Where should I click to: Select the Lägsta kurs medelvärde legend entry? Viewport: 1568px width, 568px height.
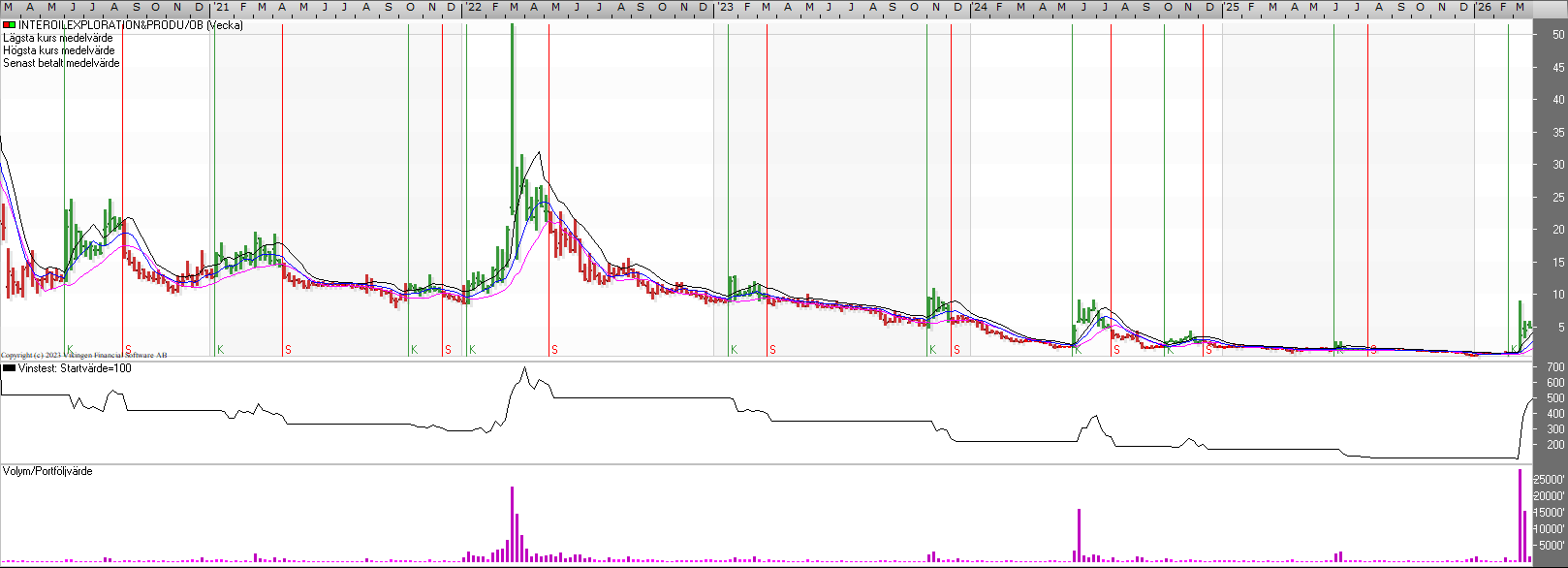[x=58, y=38]
